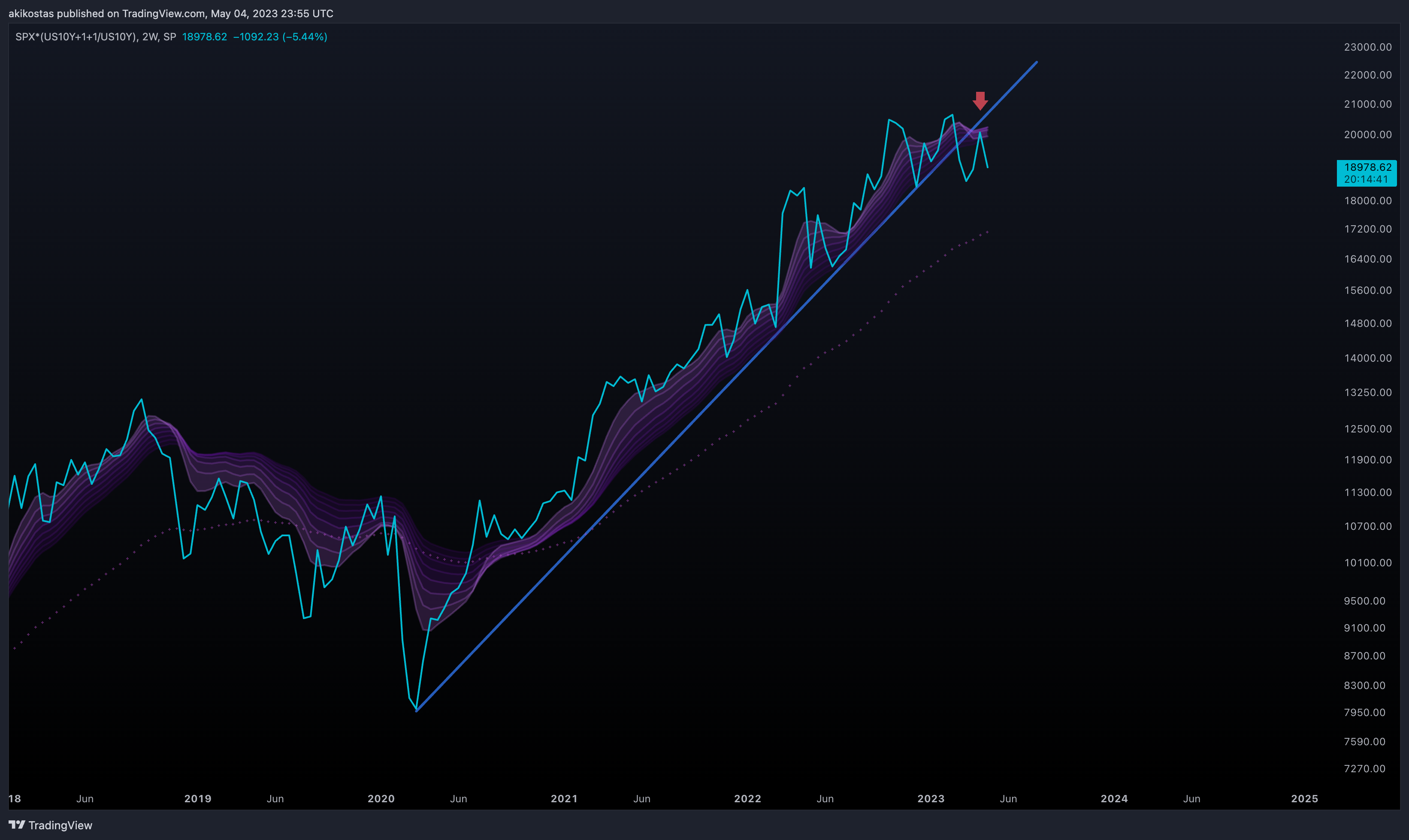Click the 21000.00 price axis label
1409x840 pixels.
1368,104
